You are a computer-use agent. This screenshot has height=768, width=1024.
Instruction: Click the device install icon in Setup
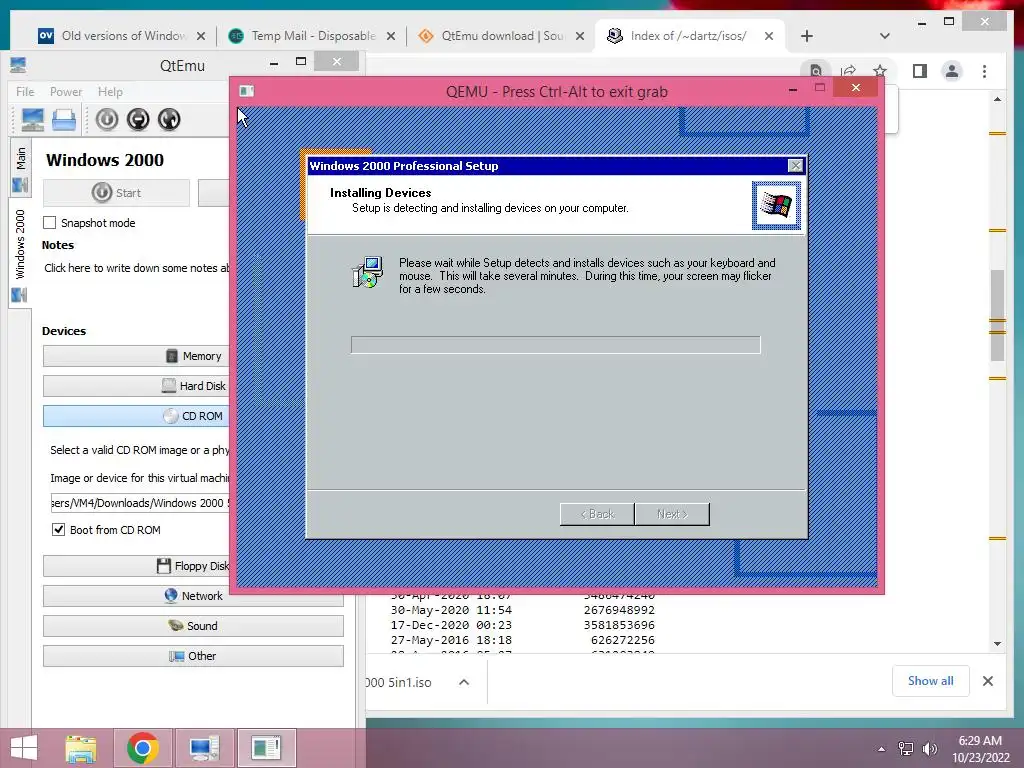pos(367,272)
